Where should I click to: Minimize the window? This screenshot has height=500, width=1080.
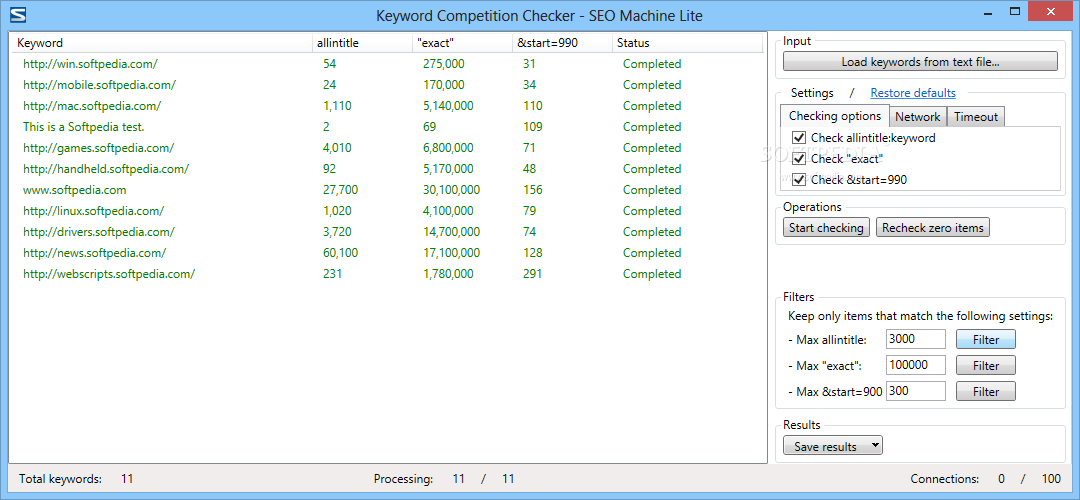tap(988, 12)
